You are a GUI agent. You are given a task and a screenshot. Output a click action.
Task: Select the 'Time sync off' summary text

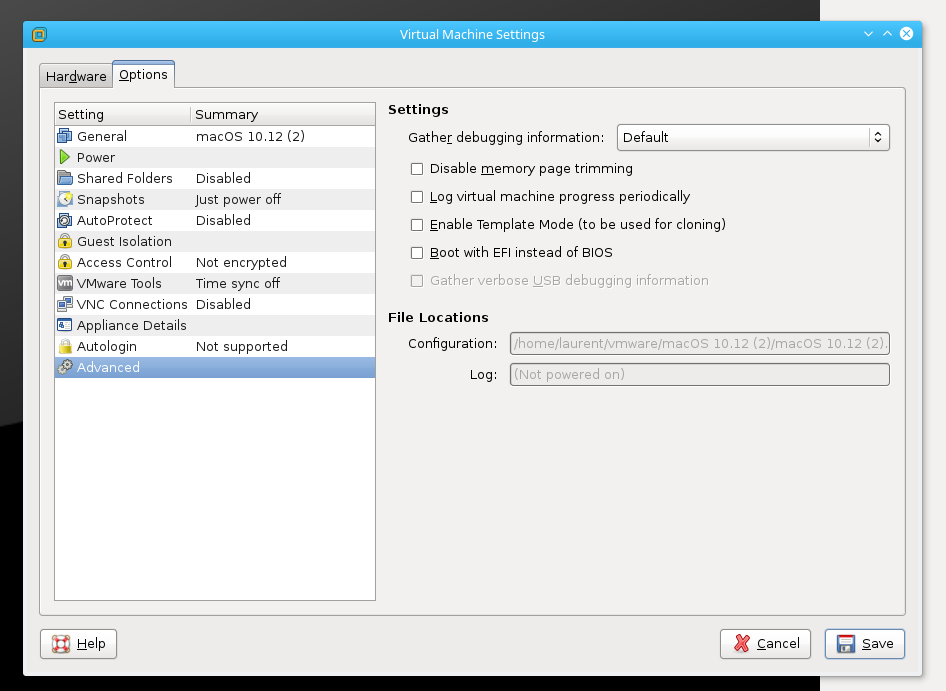(x=238, y=283)
